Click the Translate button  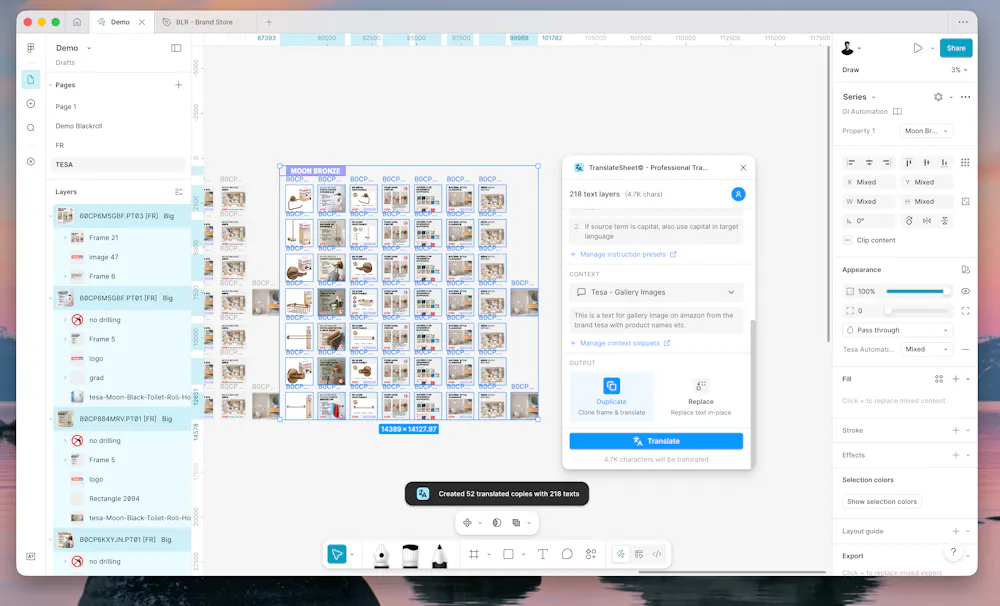(656, 441)
